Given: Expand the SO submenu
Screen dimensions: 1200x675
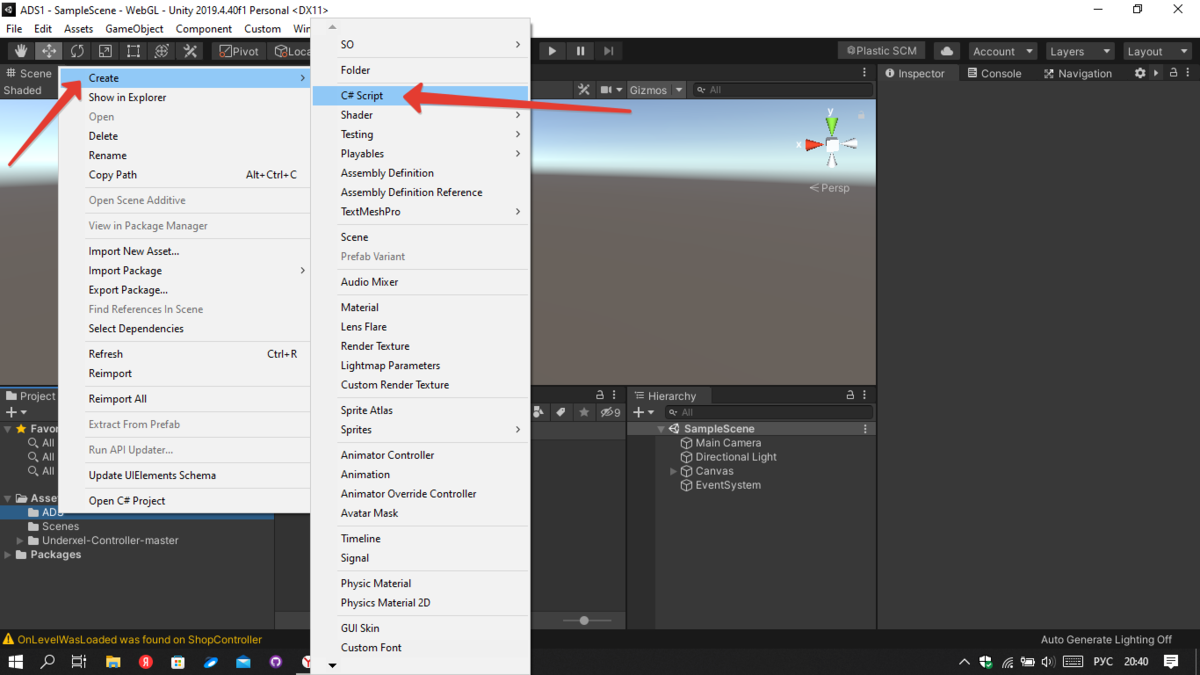Looking at the screenshot, I should pos(420,45).
